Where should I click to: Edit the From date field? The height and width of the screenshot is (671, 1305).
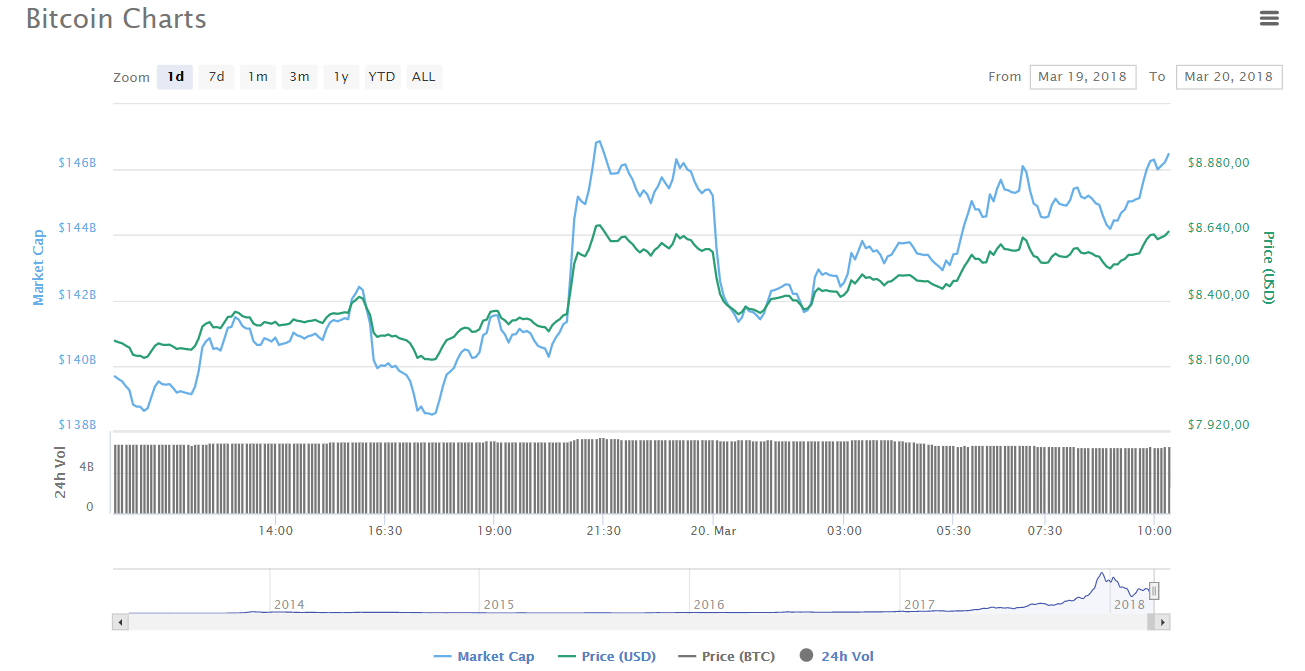(x=1083, y=77)
